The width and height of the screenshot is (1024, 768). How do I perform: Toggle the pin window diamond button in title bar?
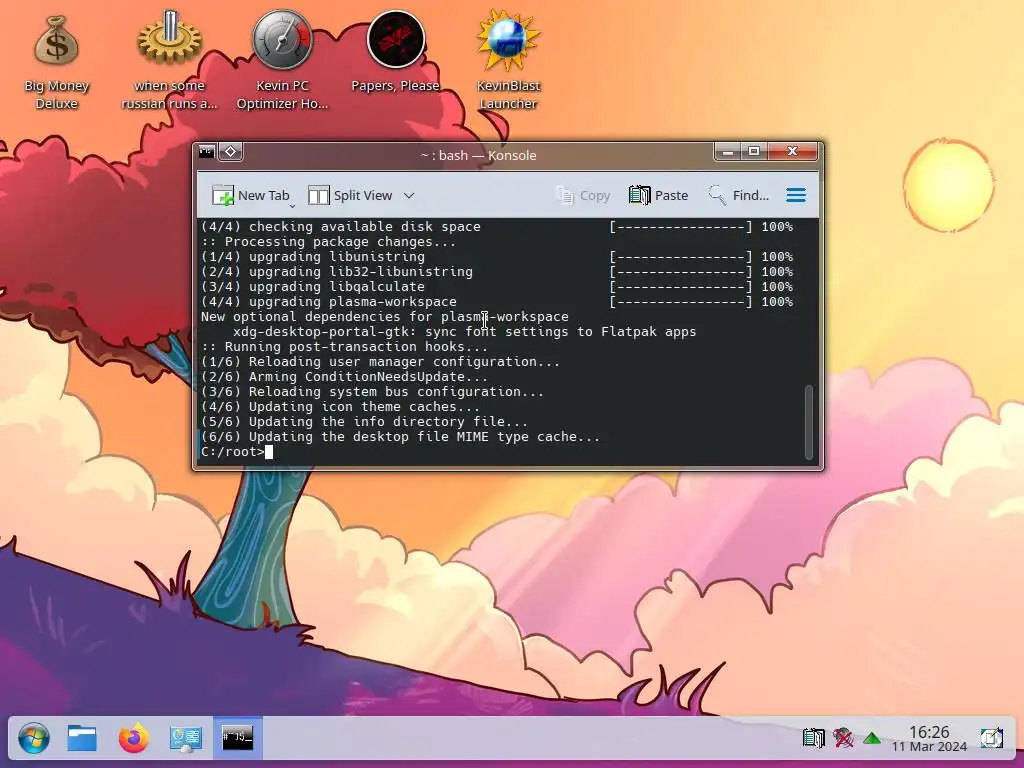click(231, 152)
